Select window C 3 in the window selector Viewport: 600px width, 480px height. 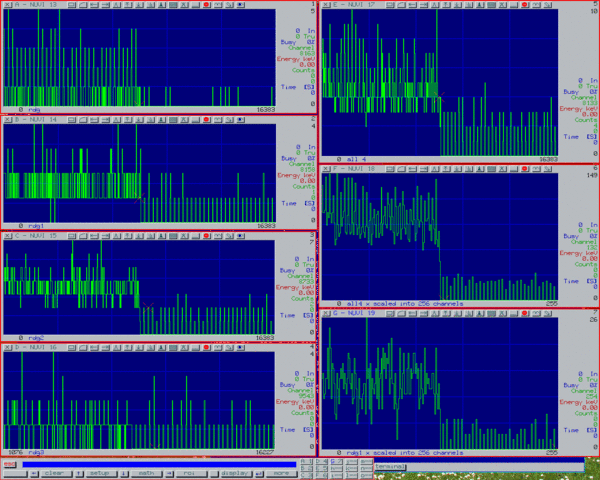pyautogui.click(x=307, y=475)
